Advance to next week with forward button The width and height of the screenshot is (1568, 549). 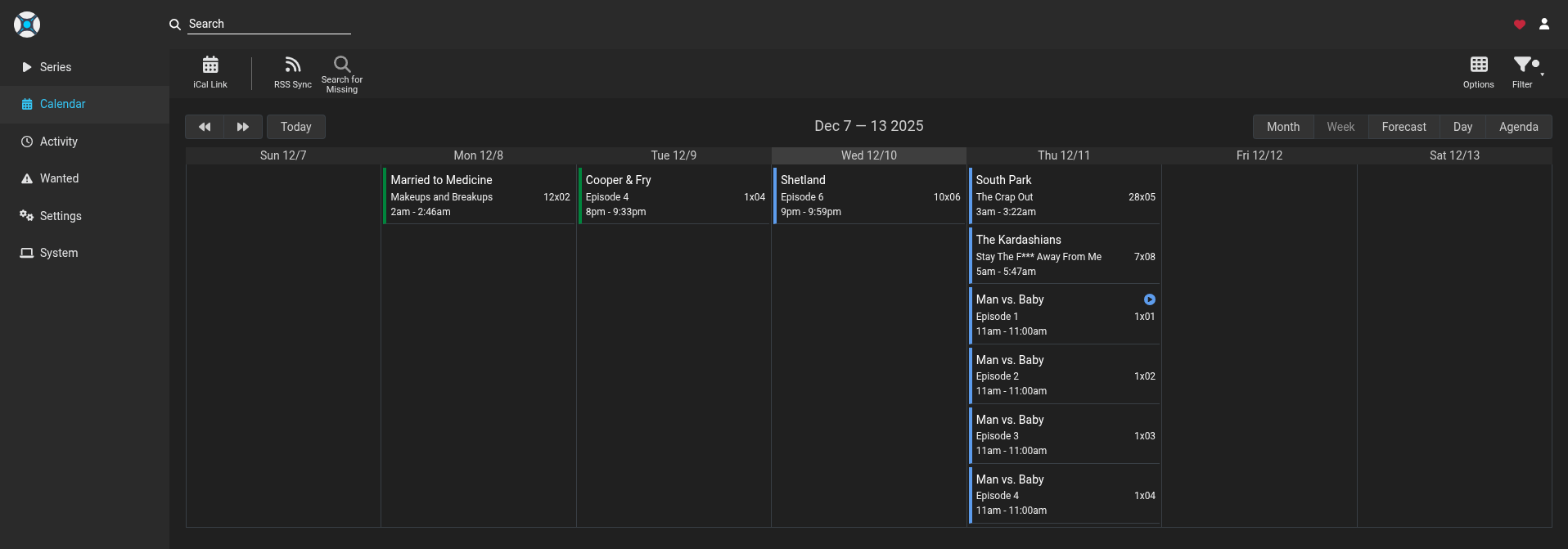click(243, 127)
